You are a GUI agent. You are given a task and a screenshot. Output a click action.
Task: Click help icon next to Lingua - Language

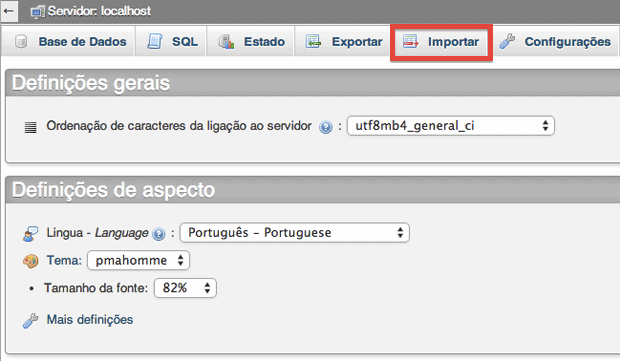coord(159,234)
